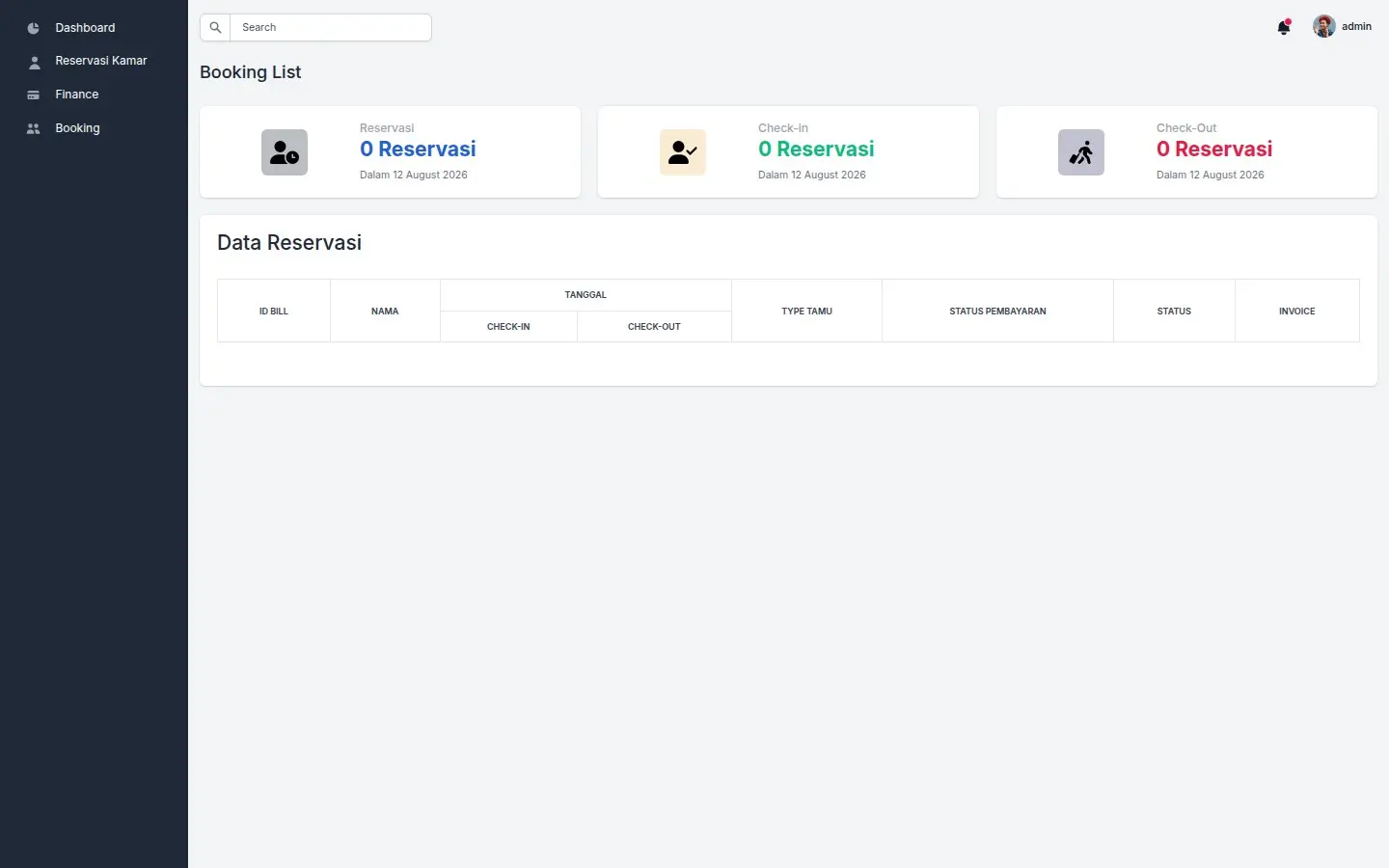Screen dimensions: 1389x868
Task: Click the Reservasi card user-clock icon
Action: click(285, 152)
